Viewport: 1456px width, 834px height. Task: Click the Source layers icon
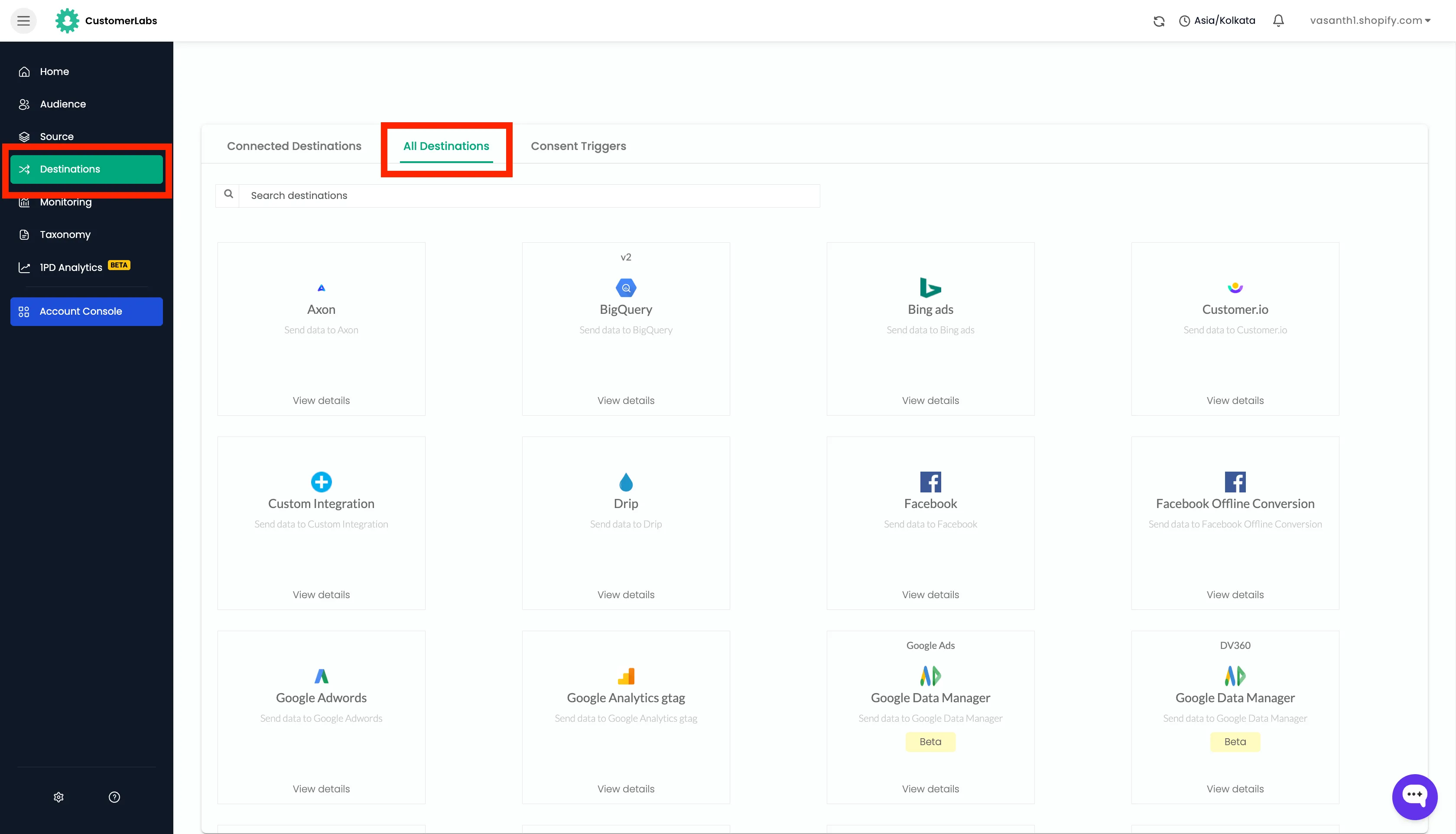pyautogui.click(x=24, y=136)
